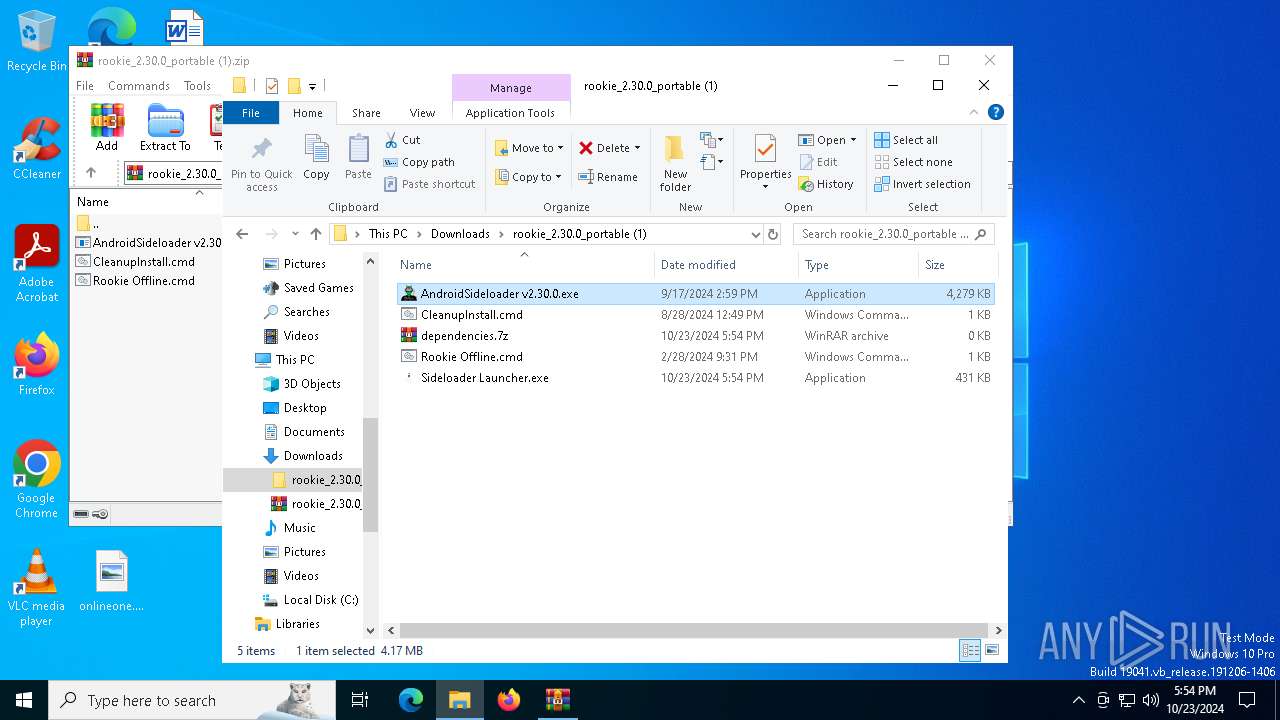Sort files by Type column
The width and height of the screenshot is (1280, 720).
pyautogui.click(x=859, y=265)
